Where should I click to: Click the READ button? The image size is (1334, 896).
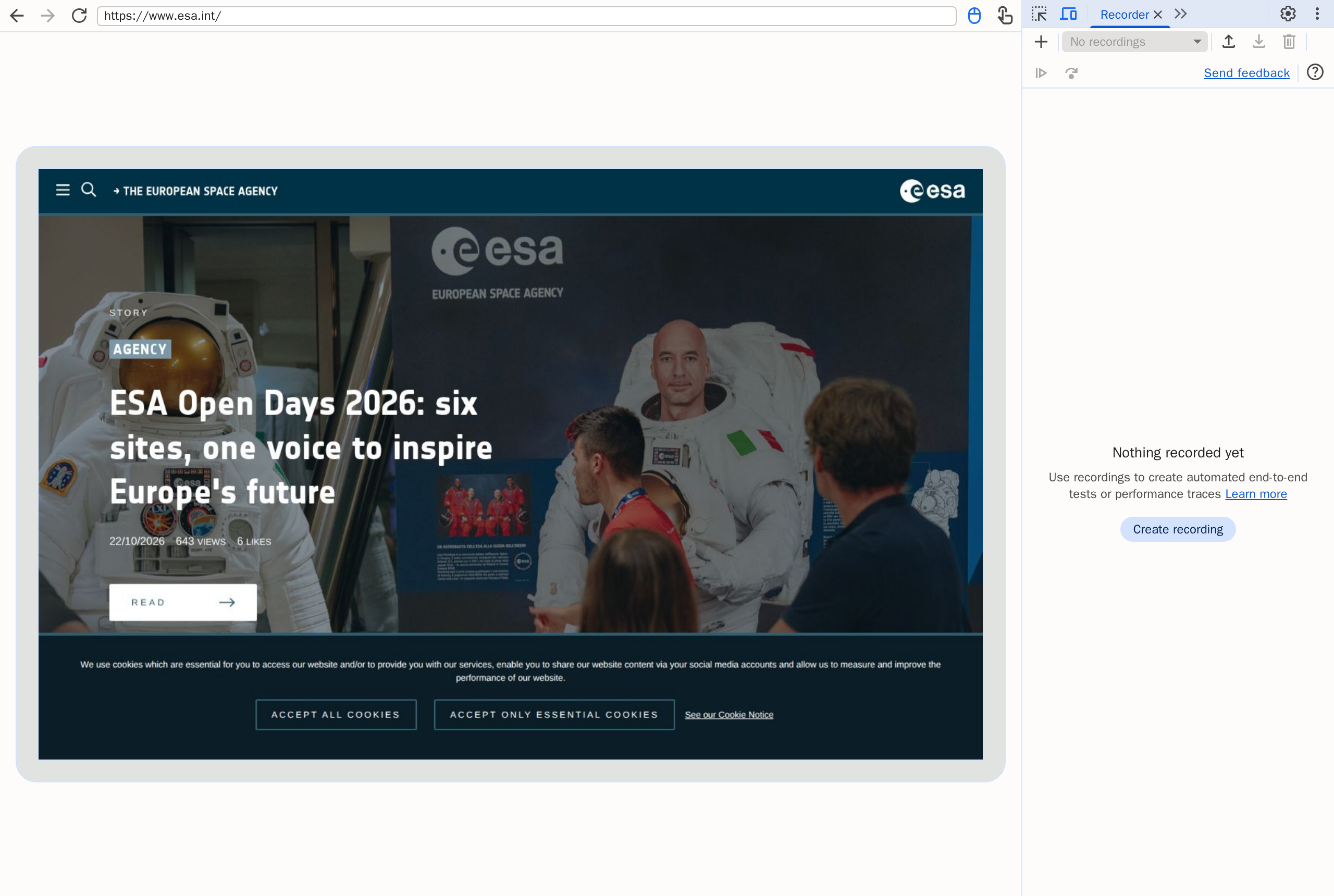[x=183, y=602]
